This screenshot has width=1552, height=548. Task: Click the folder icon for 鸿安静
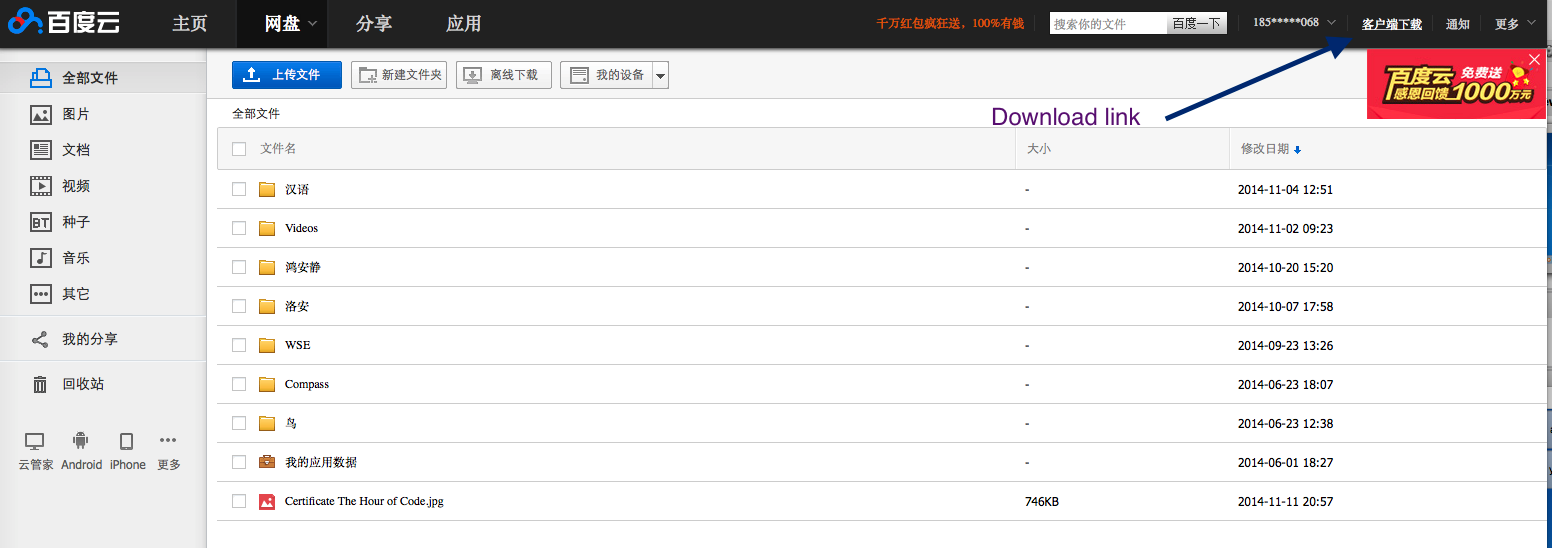[x=267, y=267]
